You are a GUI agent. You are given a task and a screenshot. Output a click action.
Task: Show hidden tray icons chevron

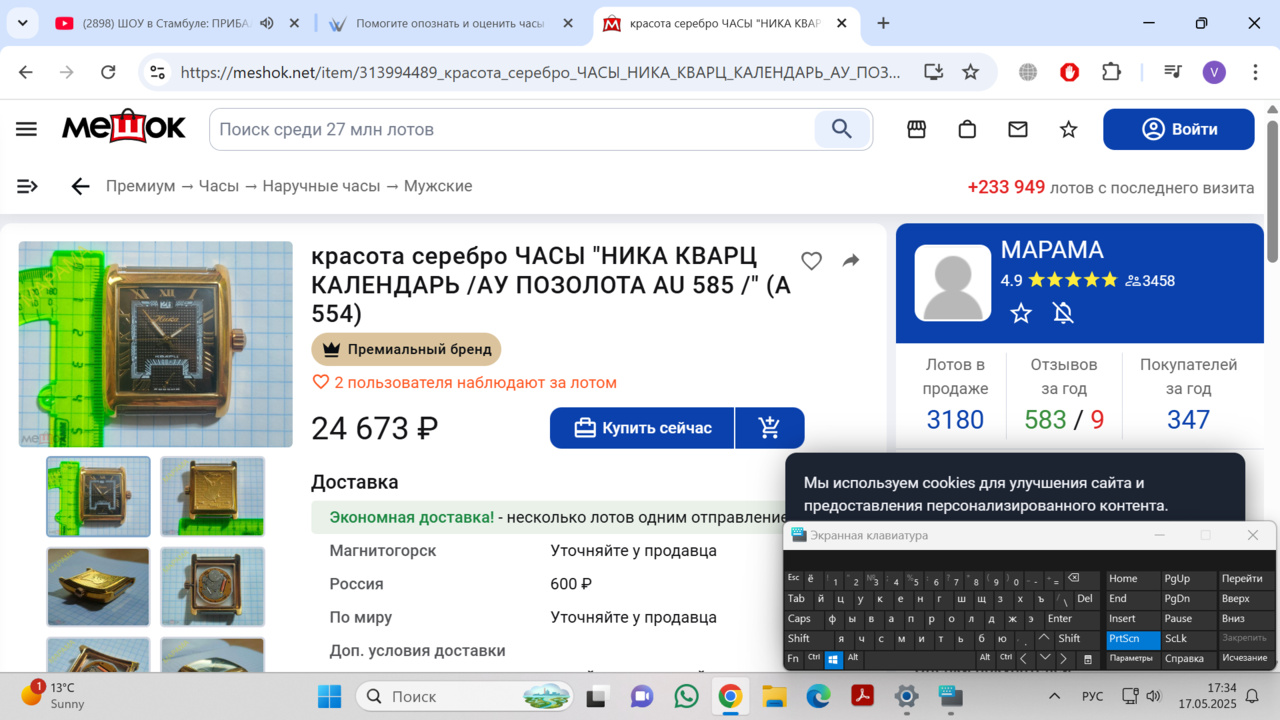[1054, 696]
